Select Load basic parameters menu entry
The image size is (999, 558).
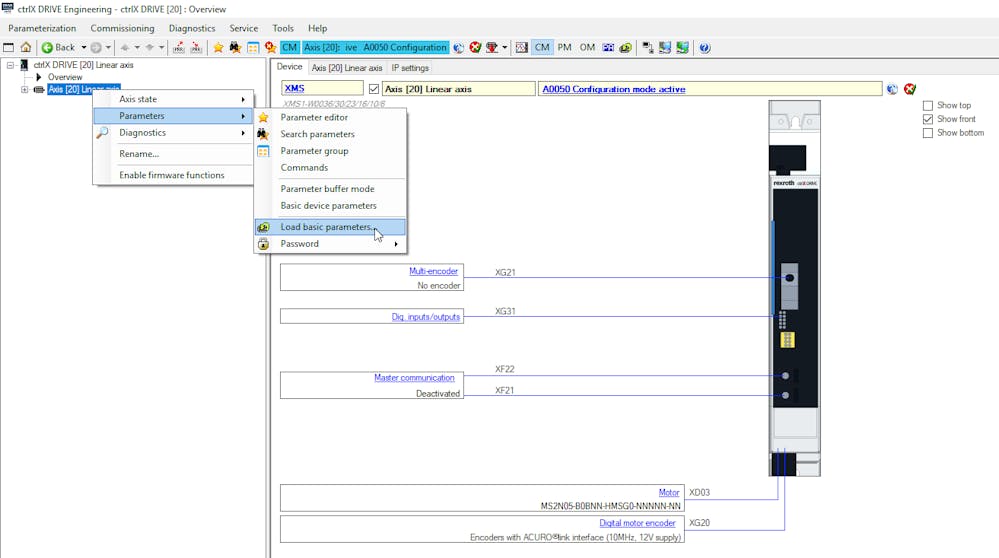click(330, 227)
